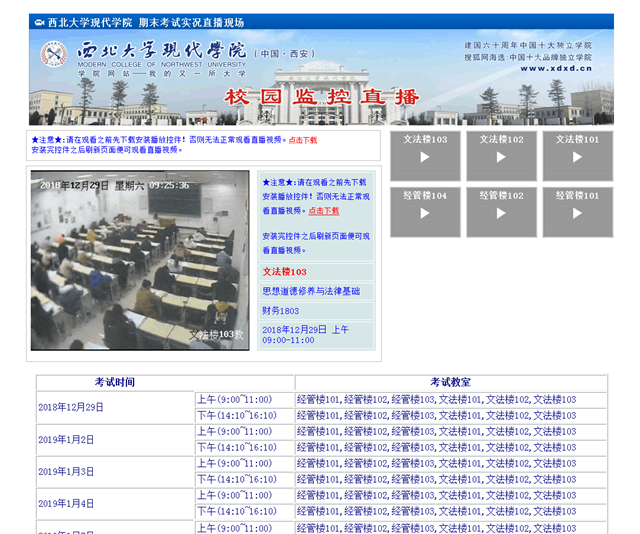Select the 财务1803 class label
Image resolution: width=640 pixels, height=534 pixels.
[x=280, y=311]
